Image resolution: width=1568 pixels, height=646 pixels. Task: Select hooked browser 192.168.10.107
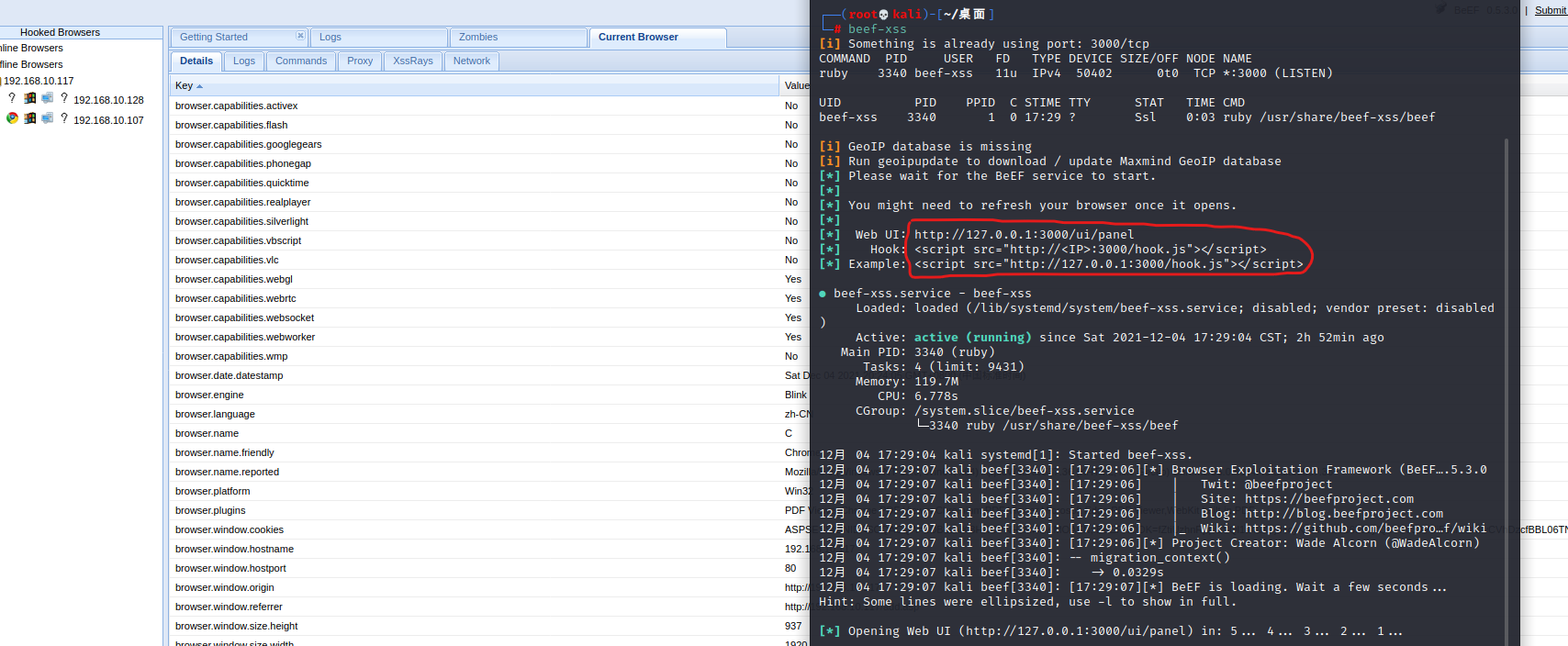click(x=108, y=120)
